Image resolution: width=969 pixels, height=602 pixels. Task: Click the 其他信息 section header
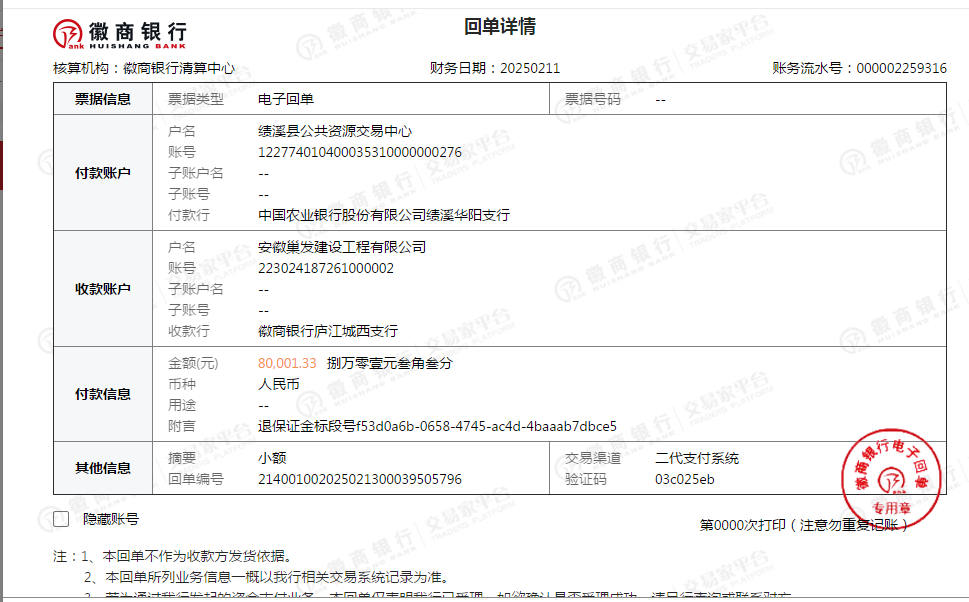pos(103,468)
